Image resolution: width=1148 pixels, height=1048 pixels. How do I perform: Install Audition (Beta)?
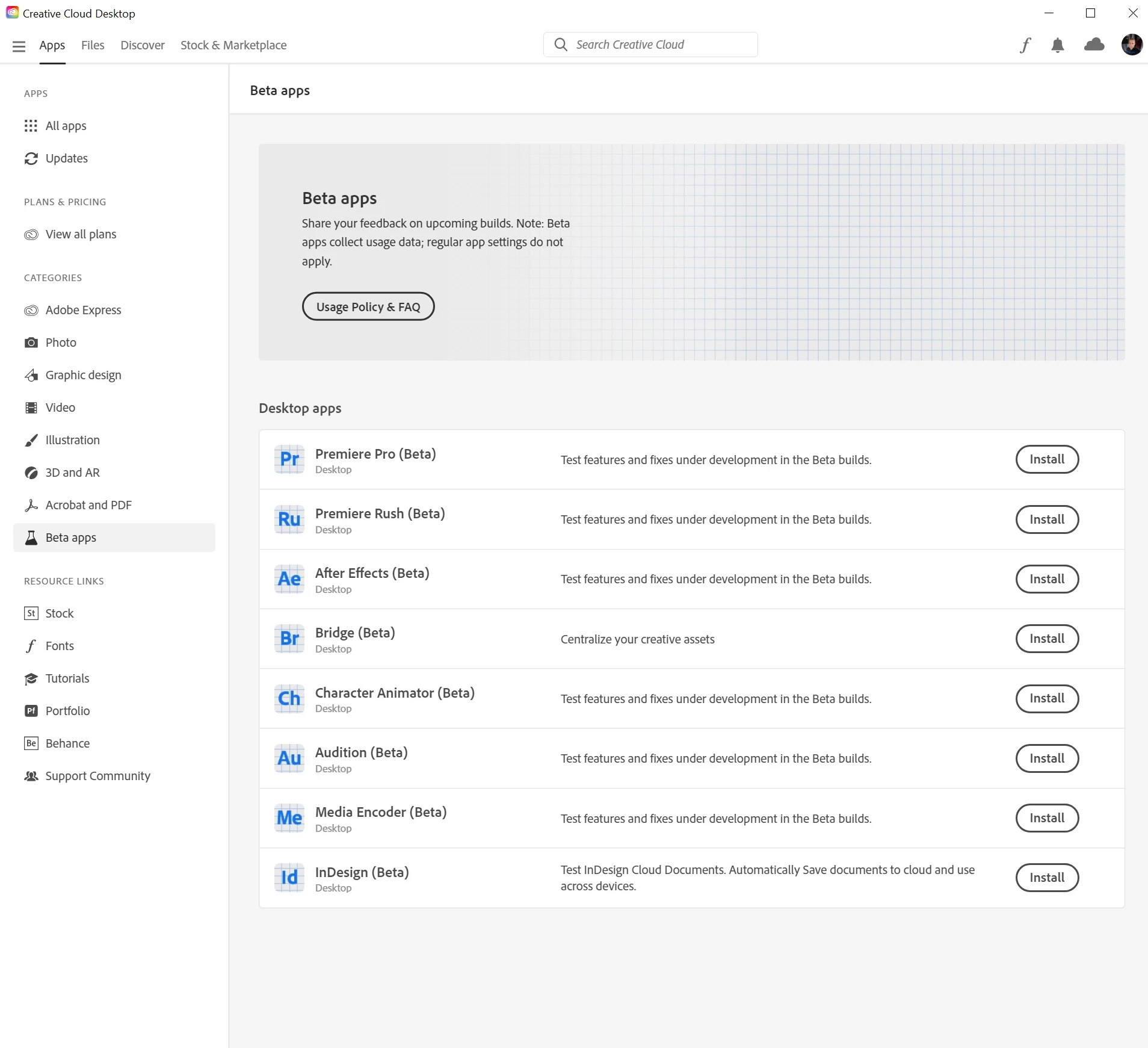1047,758
